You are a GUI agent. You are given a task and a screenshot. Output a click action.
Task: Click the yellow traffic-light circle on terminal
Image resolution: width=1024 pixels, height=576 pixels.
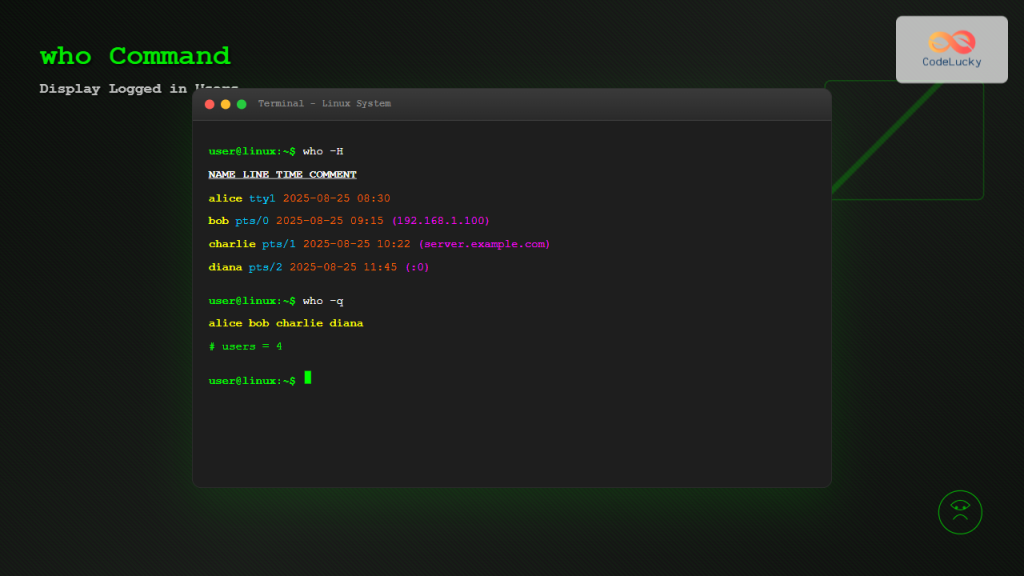pos(225,103)
